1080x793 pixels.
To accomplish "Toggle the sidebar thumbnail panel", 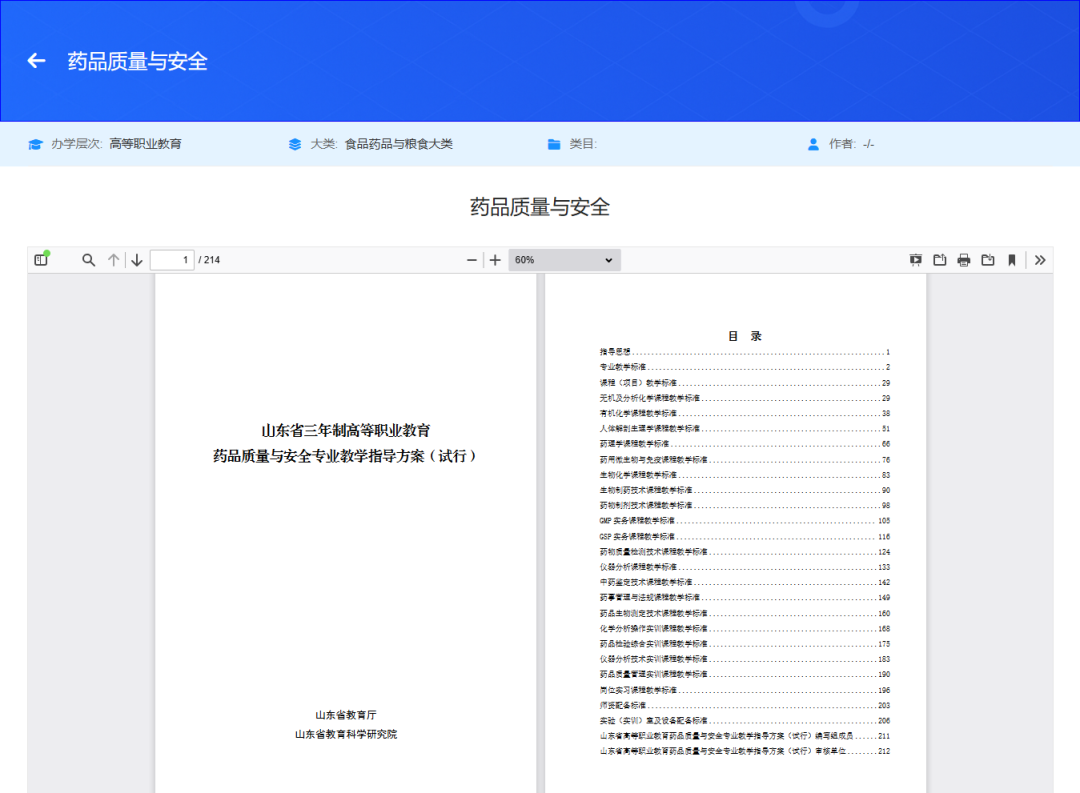I will coord(40,259).
